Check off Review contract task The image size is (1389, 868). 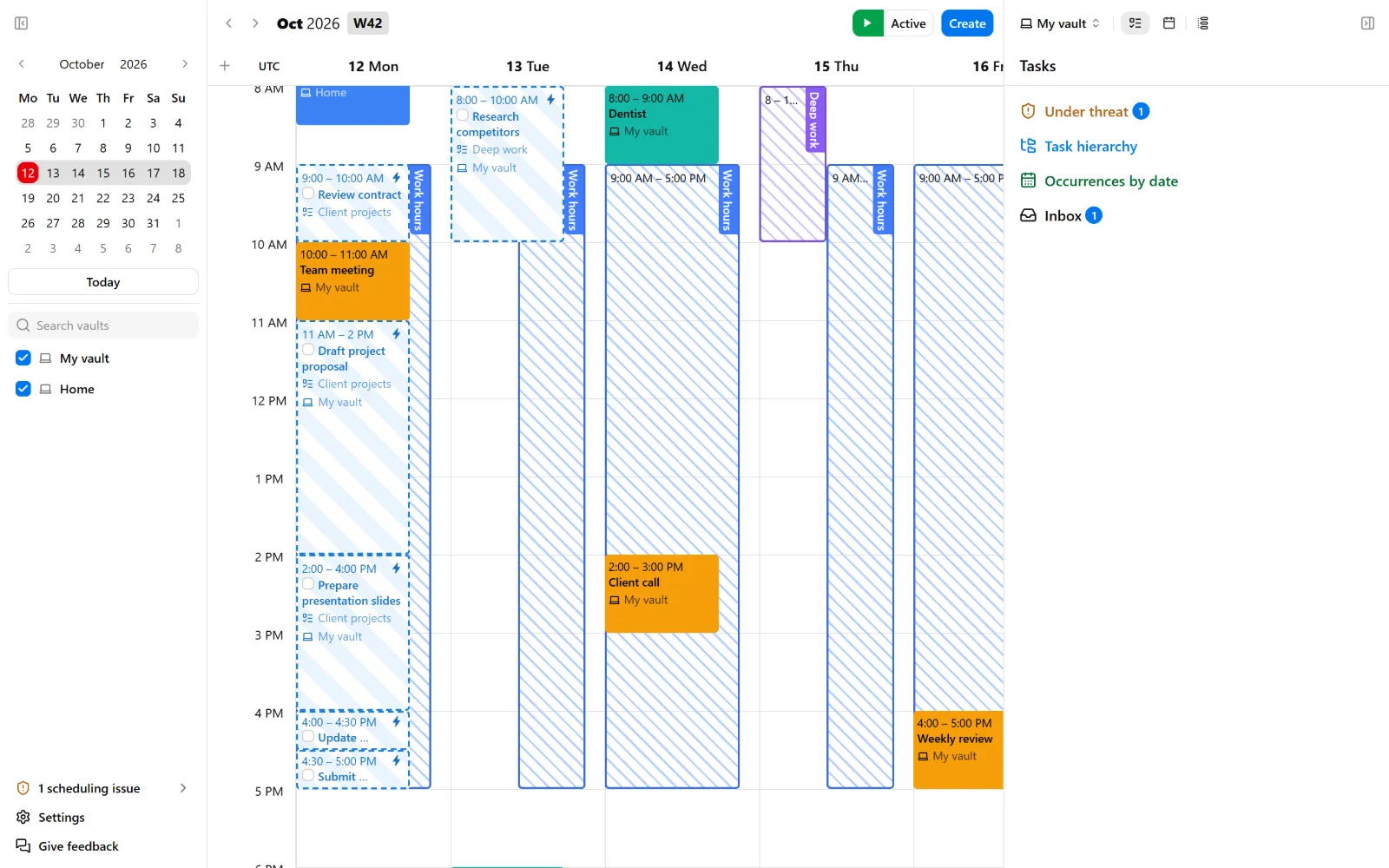[308, 194]
